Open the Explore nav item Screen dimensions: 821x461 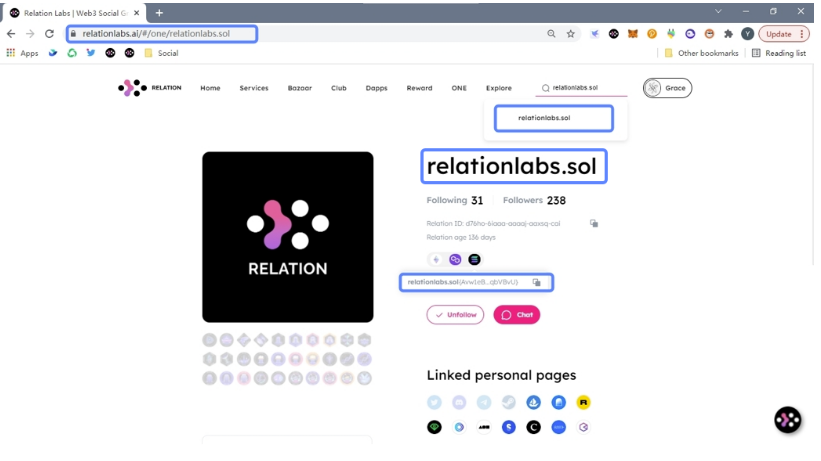(x=498, y=88)
